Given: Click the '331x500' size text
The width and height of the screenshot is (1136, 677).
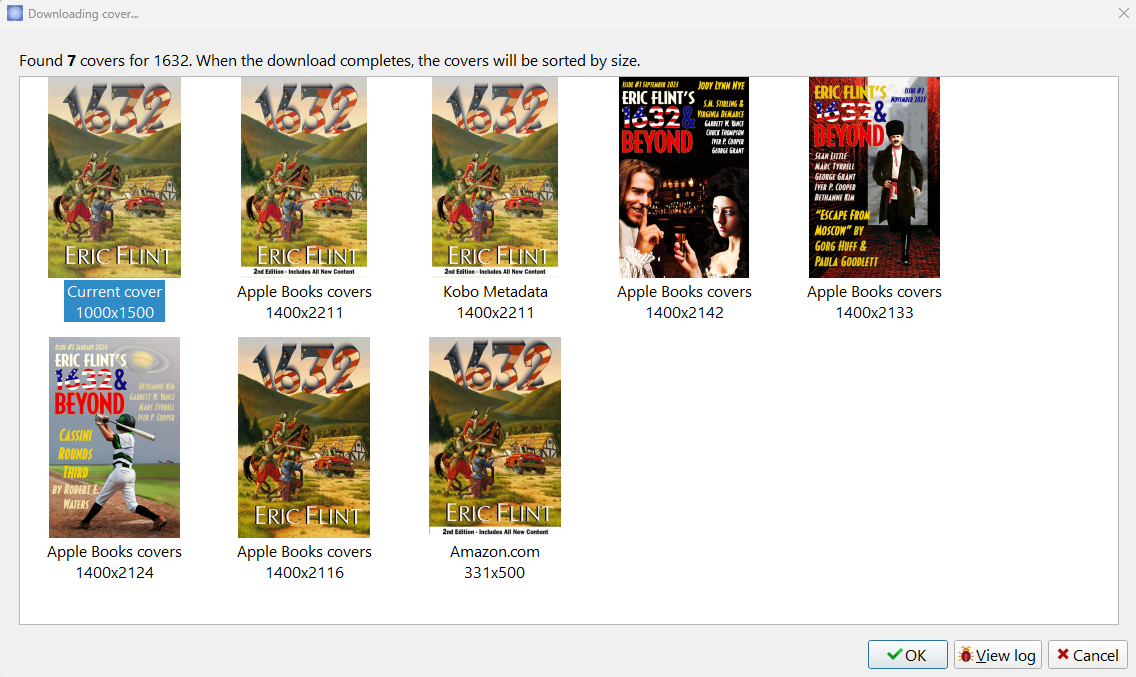Looking at the screenshot, I should click(495, 573).
